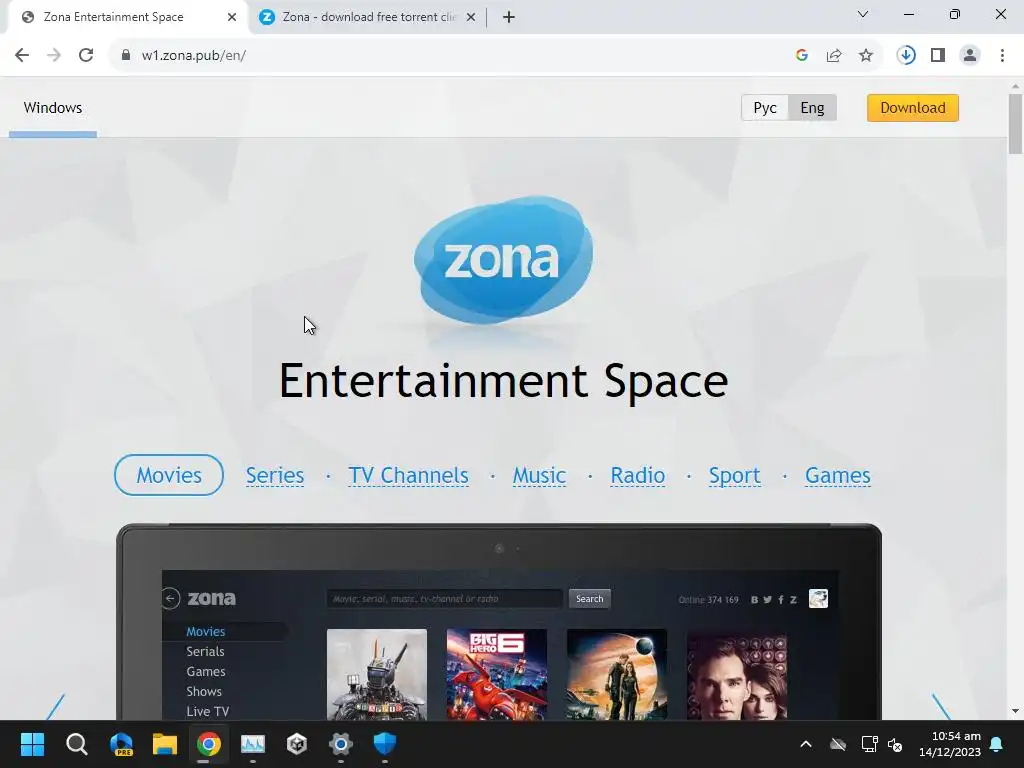Screen dimensions: 1024x768
Task: Switch language to Eng
Action: 812,108
